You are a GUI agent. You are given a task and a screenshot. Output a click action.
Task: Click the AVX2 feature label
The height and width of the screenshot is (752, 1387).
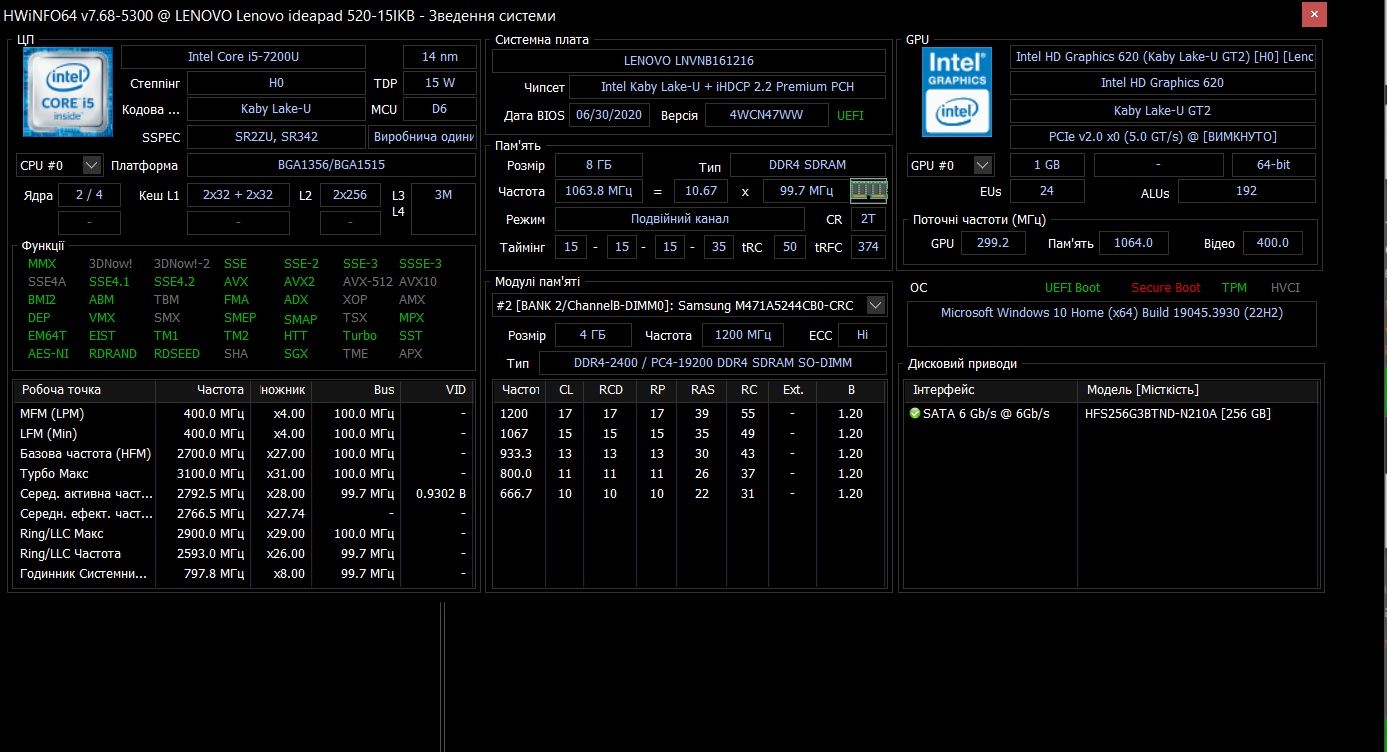(x=299, y=282)
